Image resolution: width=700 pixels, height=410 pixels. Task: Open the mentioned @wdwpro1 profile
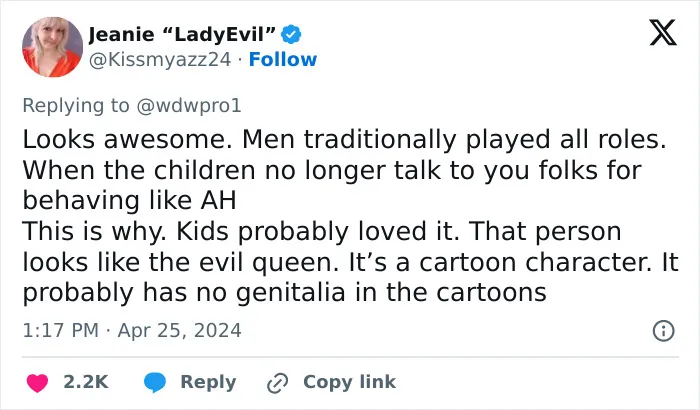(x=188, y=106)
